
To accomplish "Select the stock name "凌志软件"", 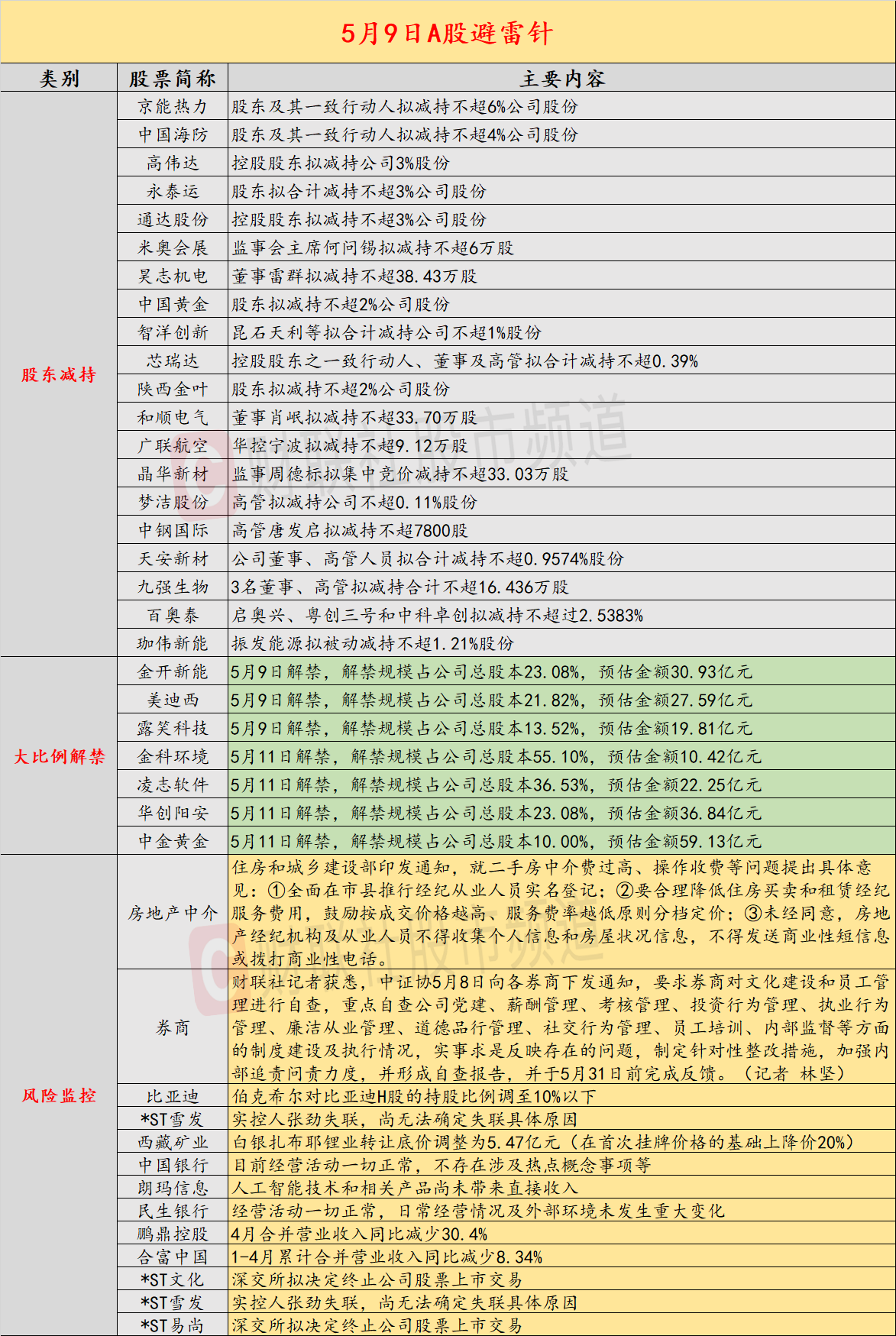I will coord(173,784).
